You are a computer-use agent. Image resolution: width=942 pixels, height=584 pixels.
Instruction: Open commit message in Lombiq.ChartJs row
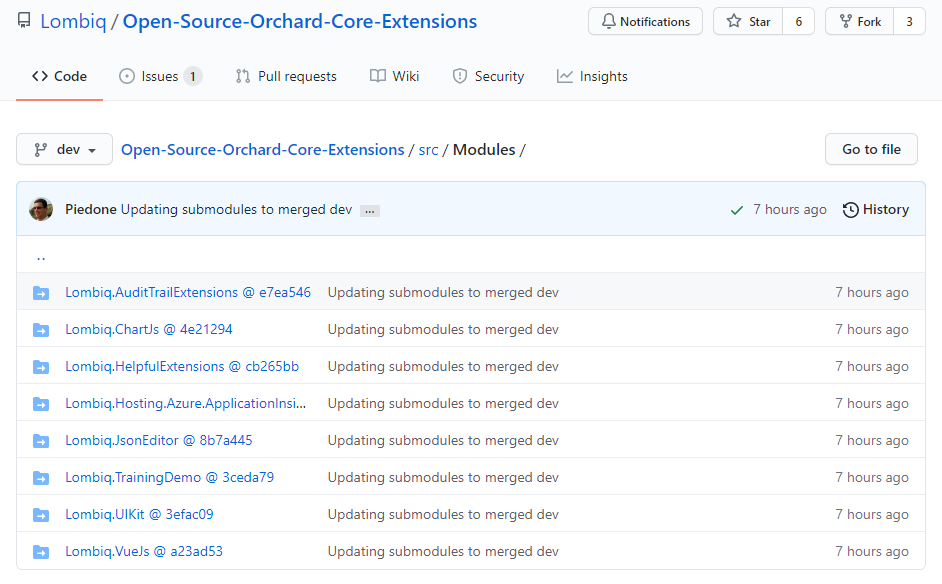click(443, 329)
